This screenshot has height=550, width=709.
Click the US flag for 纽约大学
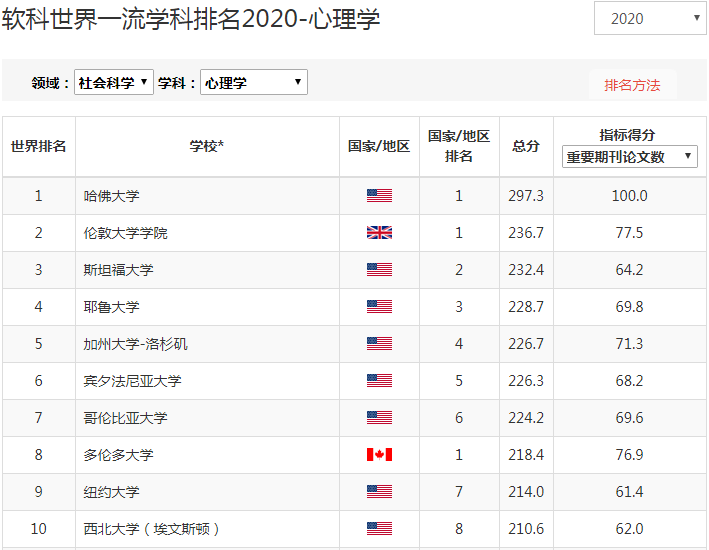tap(379, 492)
